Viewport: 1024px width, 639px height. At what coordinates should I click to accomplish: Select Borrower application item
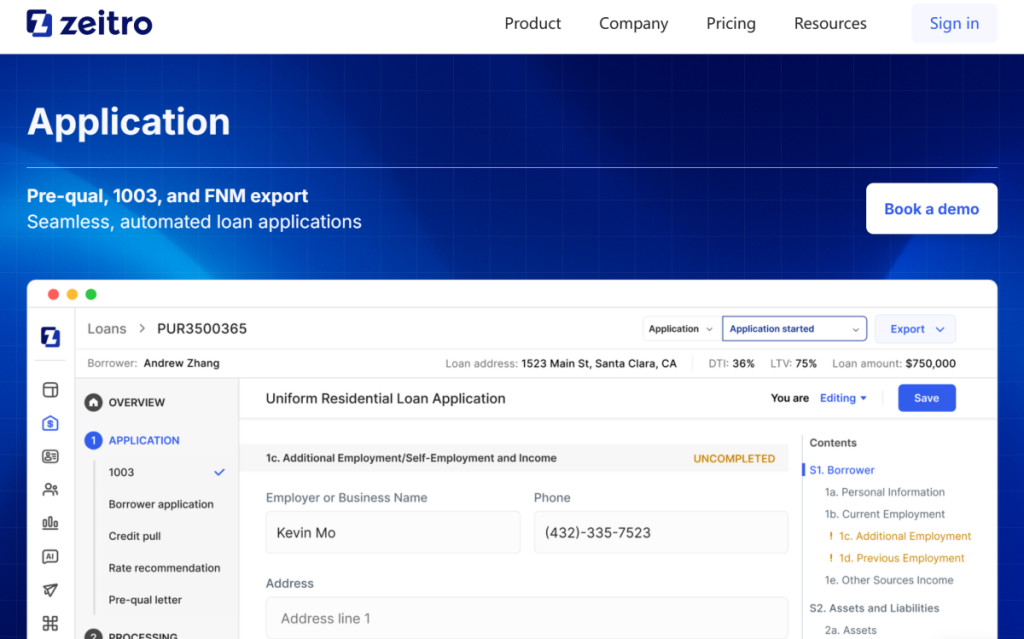[x=161, y=504]
